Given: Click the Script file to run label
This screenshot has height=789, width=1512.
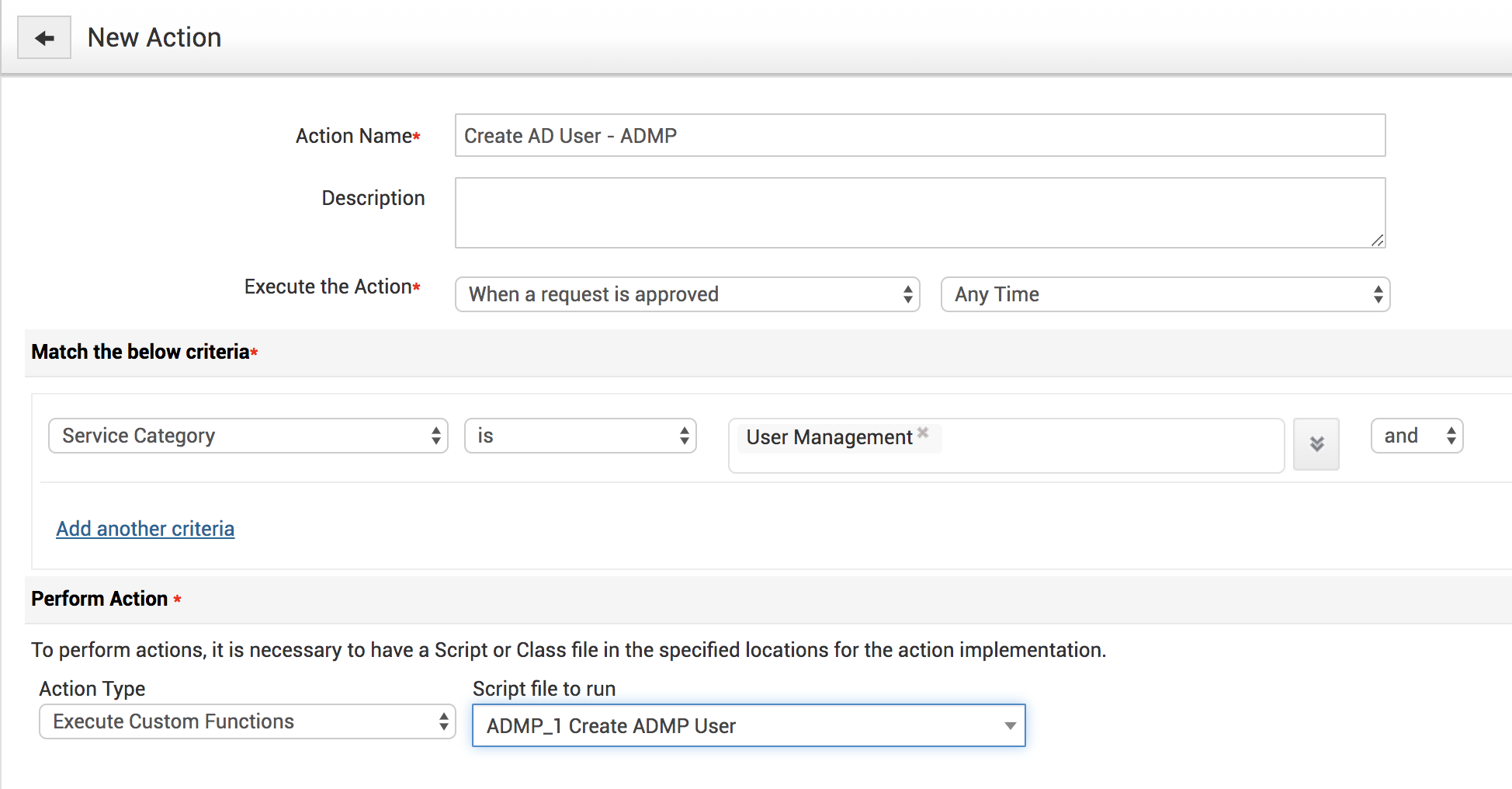Looking at the screenshot, I should click(543, 689).
